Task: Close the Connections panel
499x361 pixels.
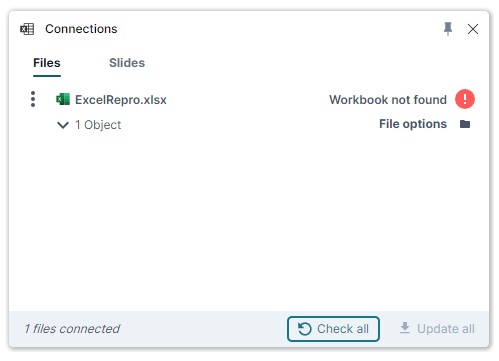Action: pyautogui.click(x=473, y=29)
